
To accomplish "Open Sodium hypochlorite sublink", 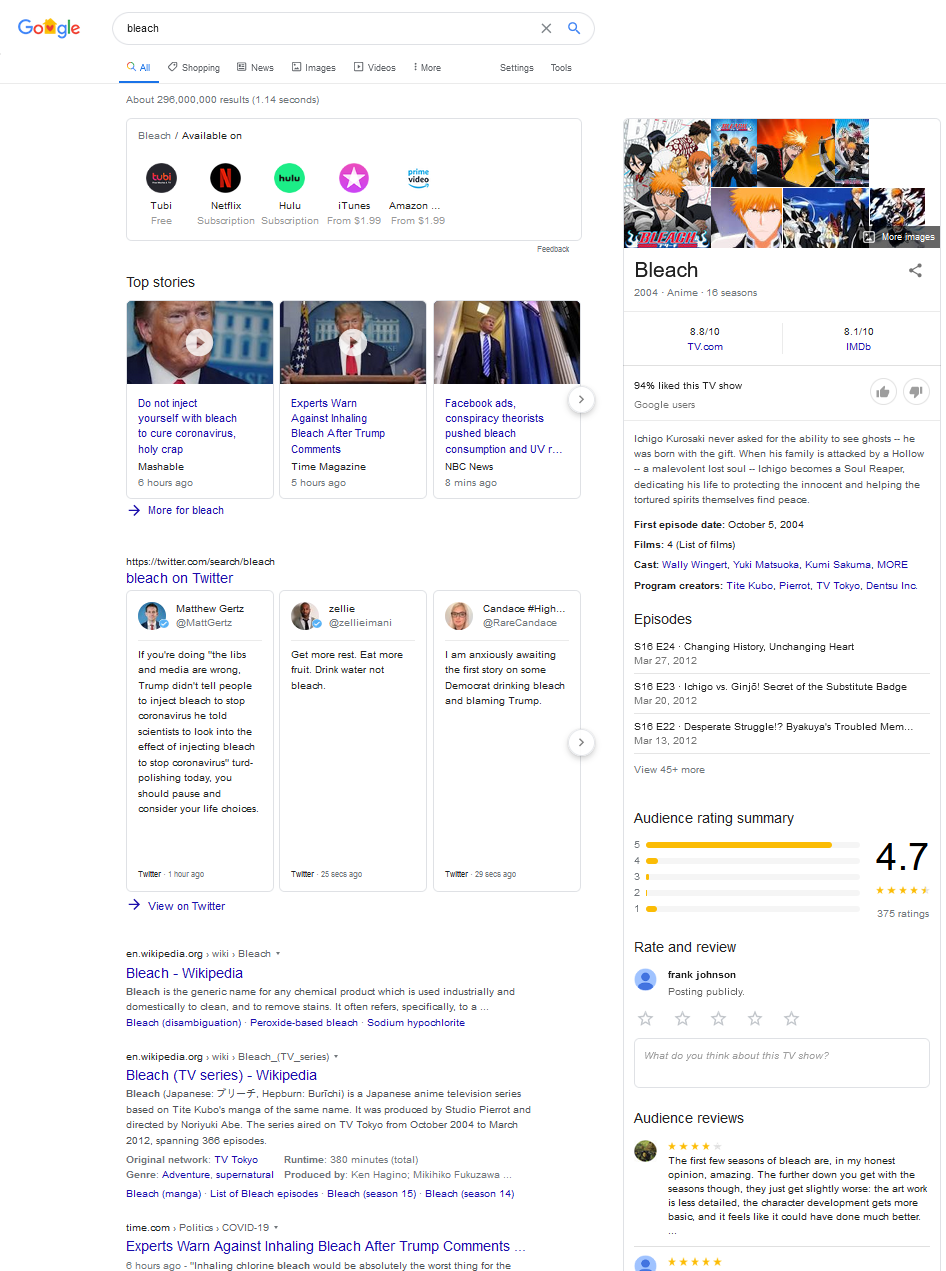I will (x=416, y=1023).
